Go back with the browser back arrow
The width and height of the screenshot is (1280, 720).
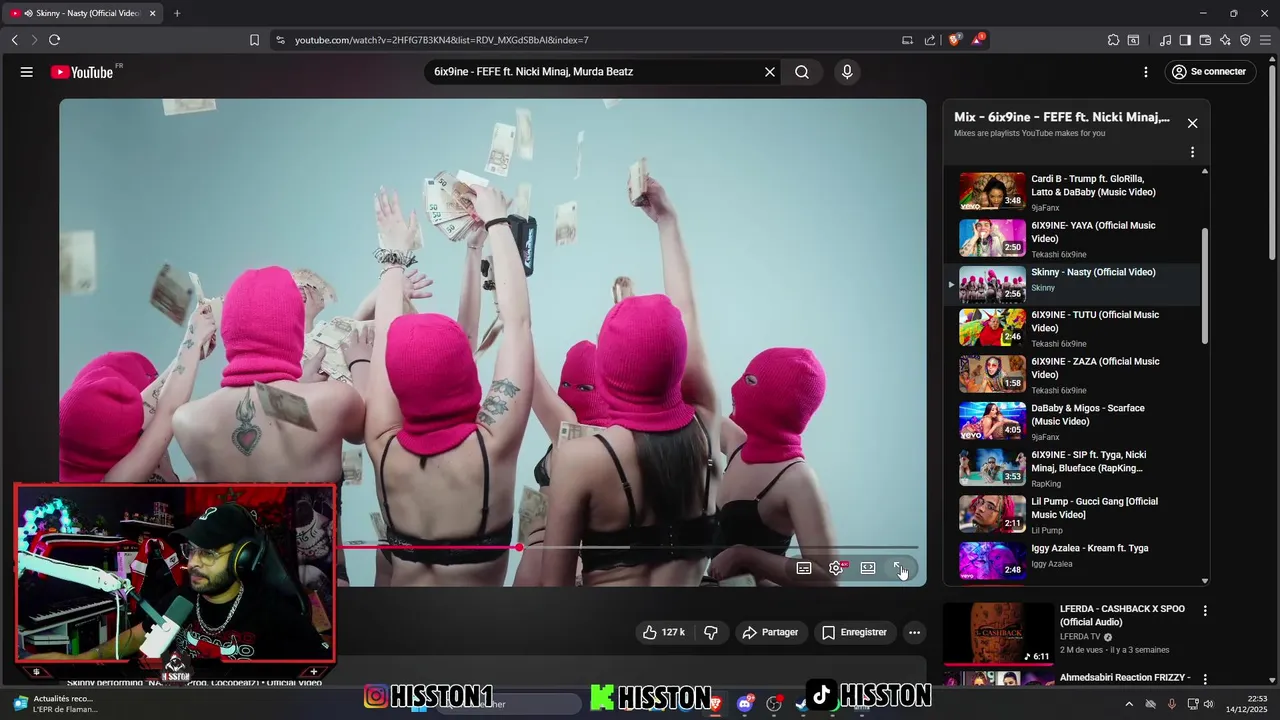click(14, 40)
